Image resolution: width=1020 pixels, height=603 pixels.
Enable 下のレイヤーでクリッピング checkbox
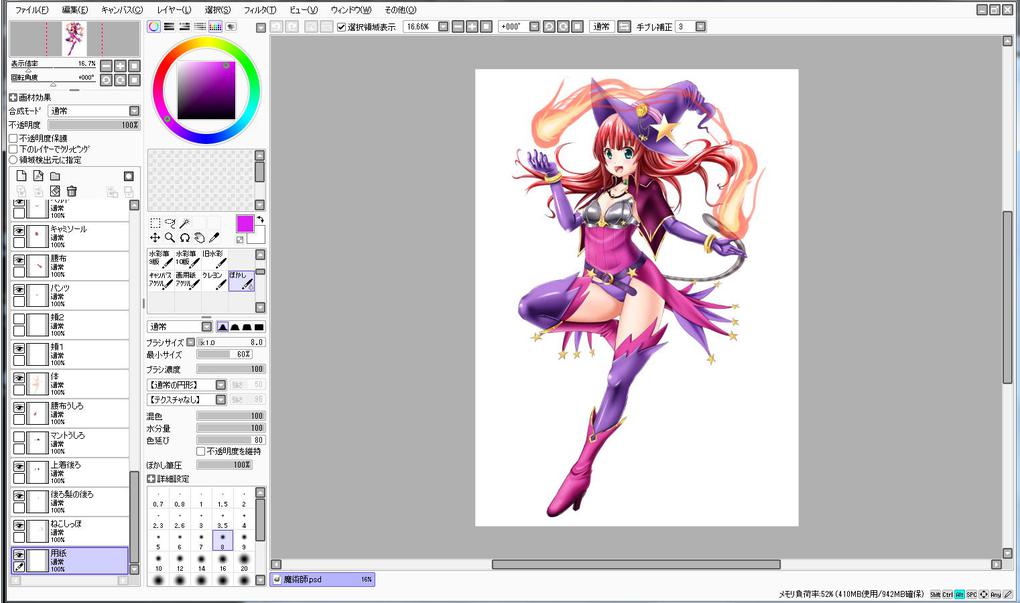tap(13, 149)
